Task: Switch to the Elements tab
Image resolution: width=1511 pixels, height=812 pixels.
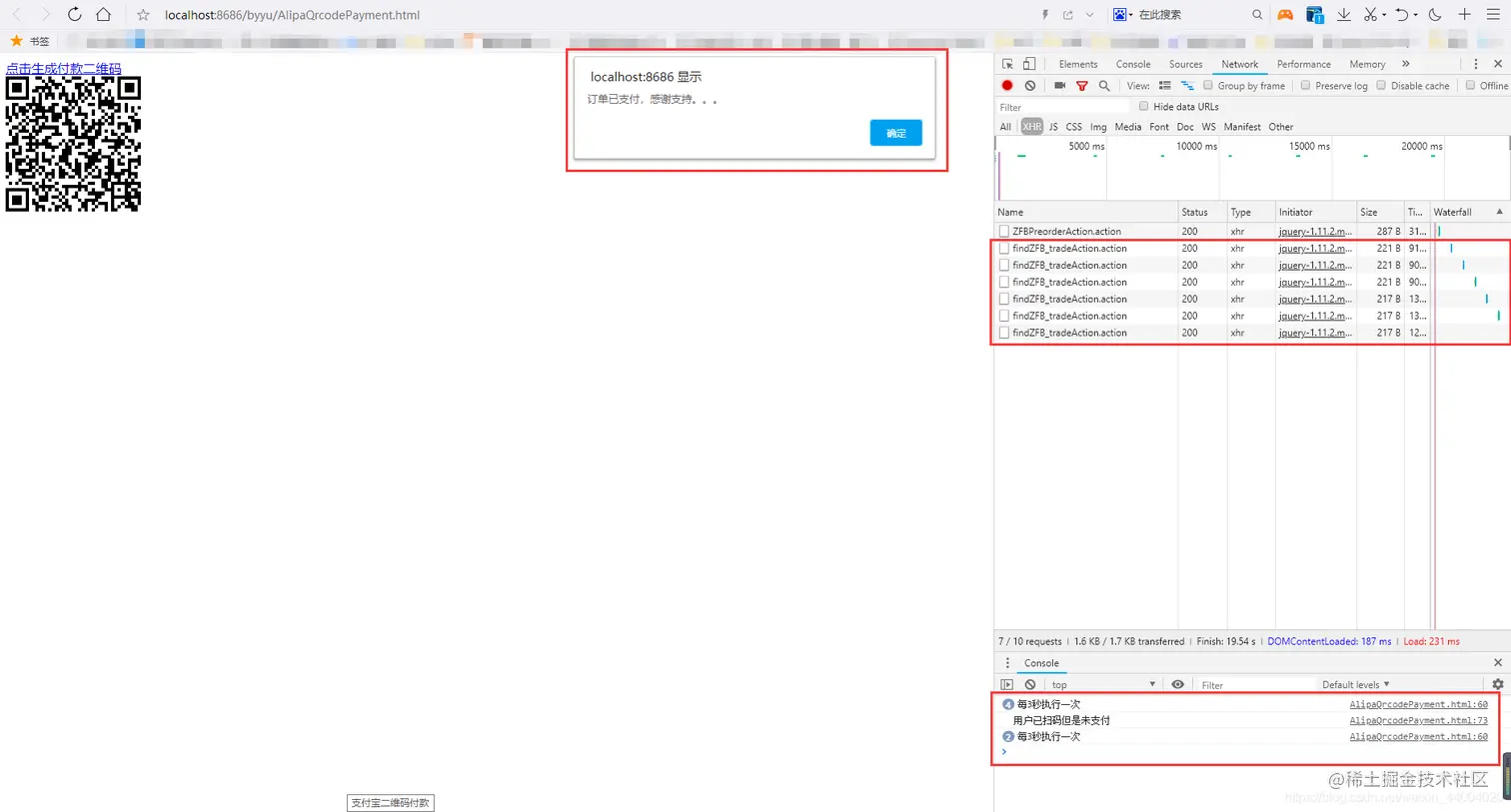Action: click(x=1078, y=64)
